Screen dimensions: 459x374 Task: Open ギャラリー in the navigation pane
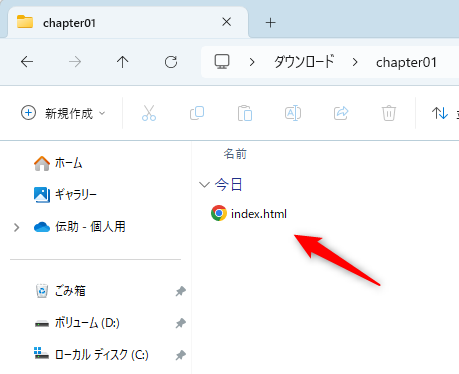coord(65,195)
